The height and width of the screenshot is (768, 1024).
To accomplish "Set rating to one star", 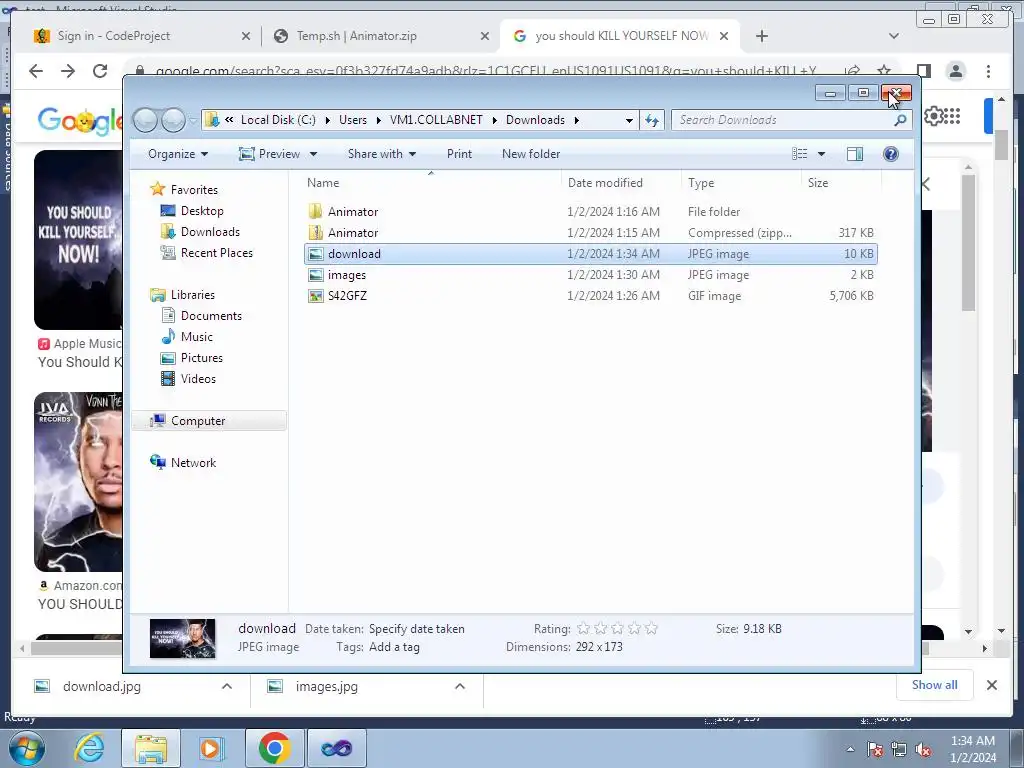I will [583, 628].
